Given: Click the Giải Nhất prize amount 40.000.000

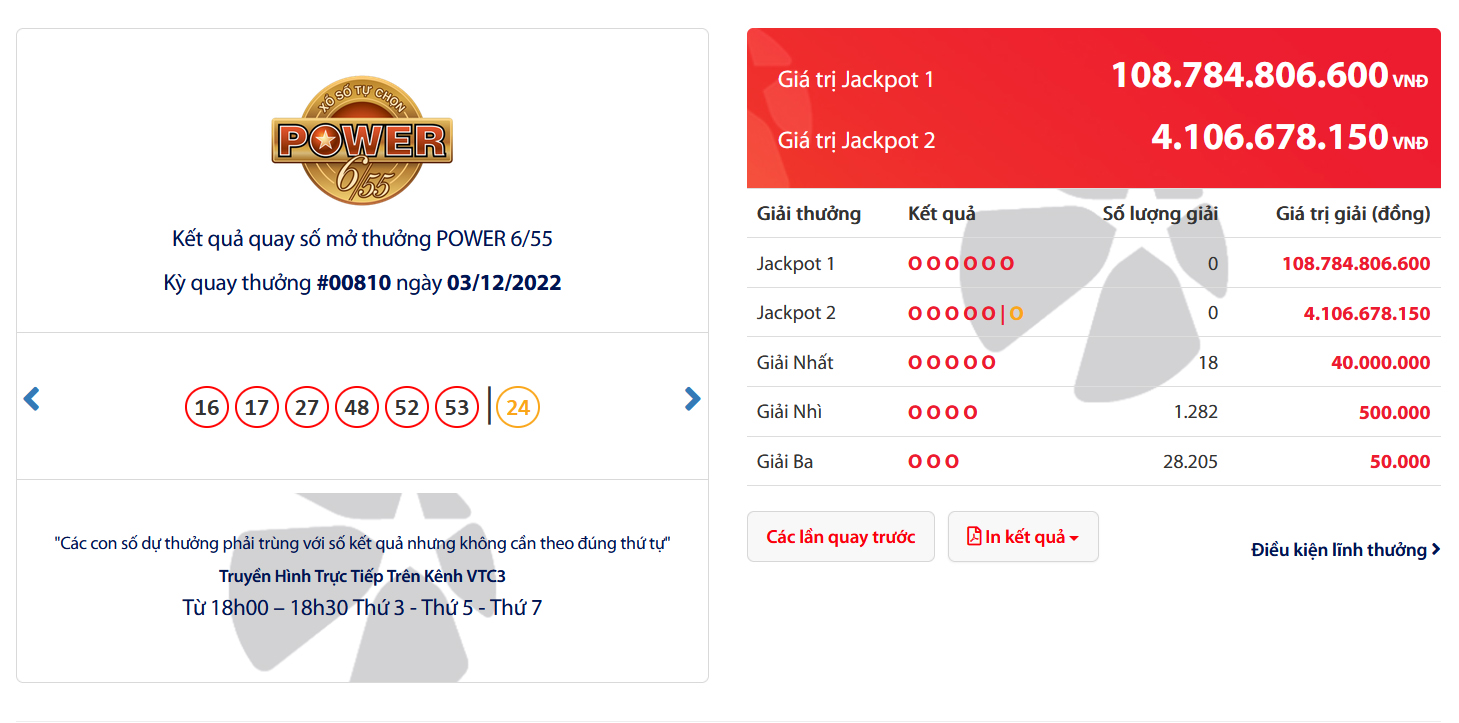Looking at the screenshot, I should pos(1381,362).
